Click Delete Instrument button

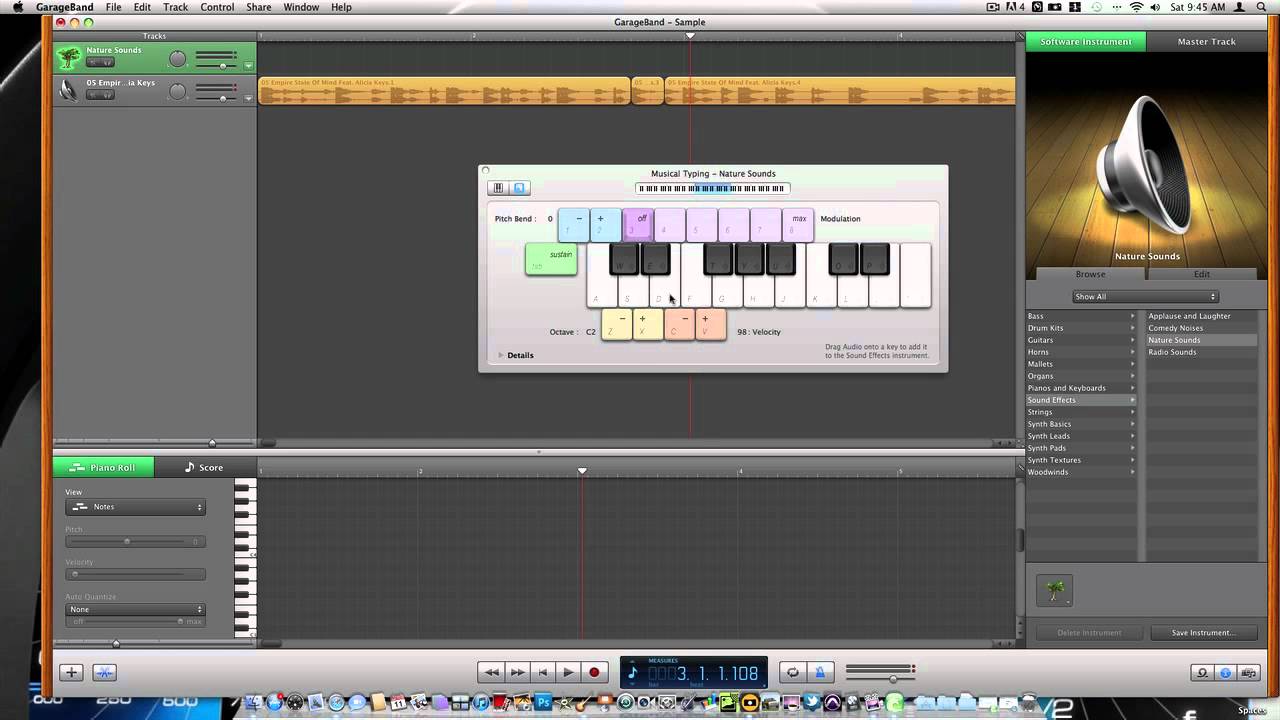(1089, 632)
